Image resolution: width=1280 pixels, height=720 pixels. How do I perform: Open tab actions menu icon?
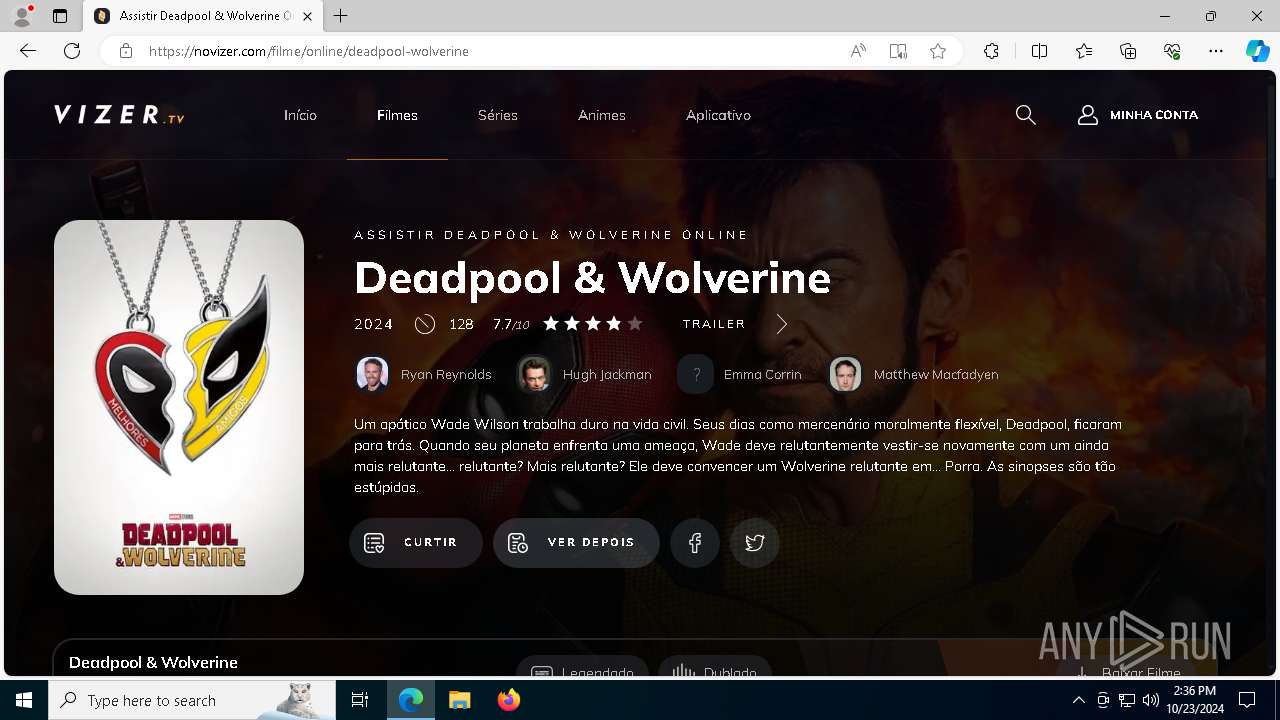[60, 16]
